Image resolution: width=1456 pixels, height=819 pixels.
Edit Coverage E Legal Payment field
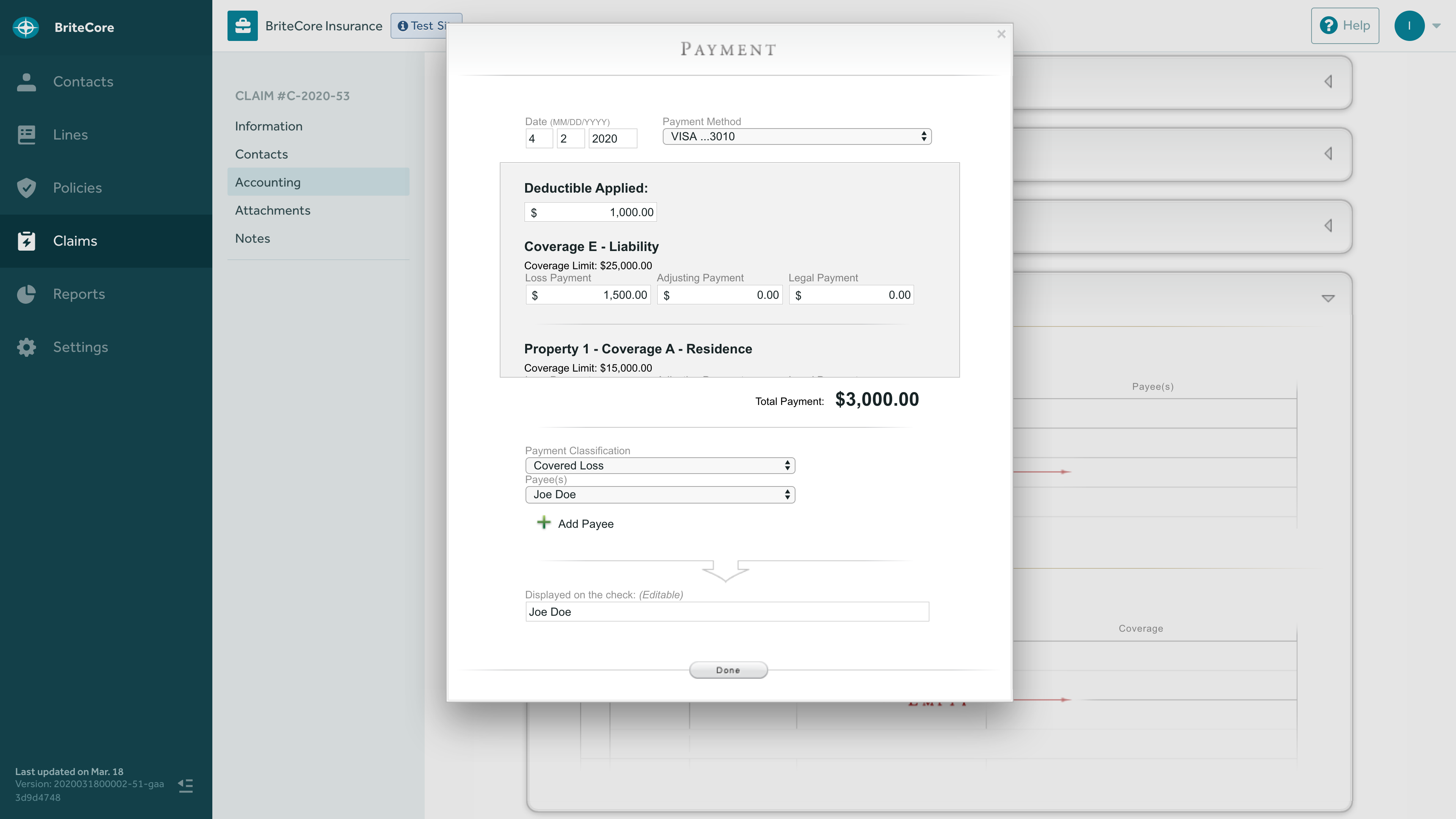(x=851, y=295)
